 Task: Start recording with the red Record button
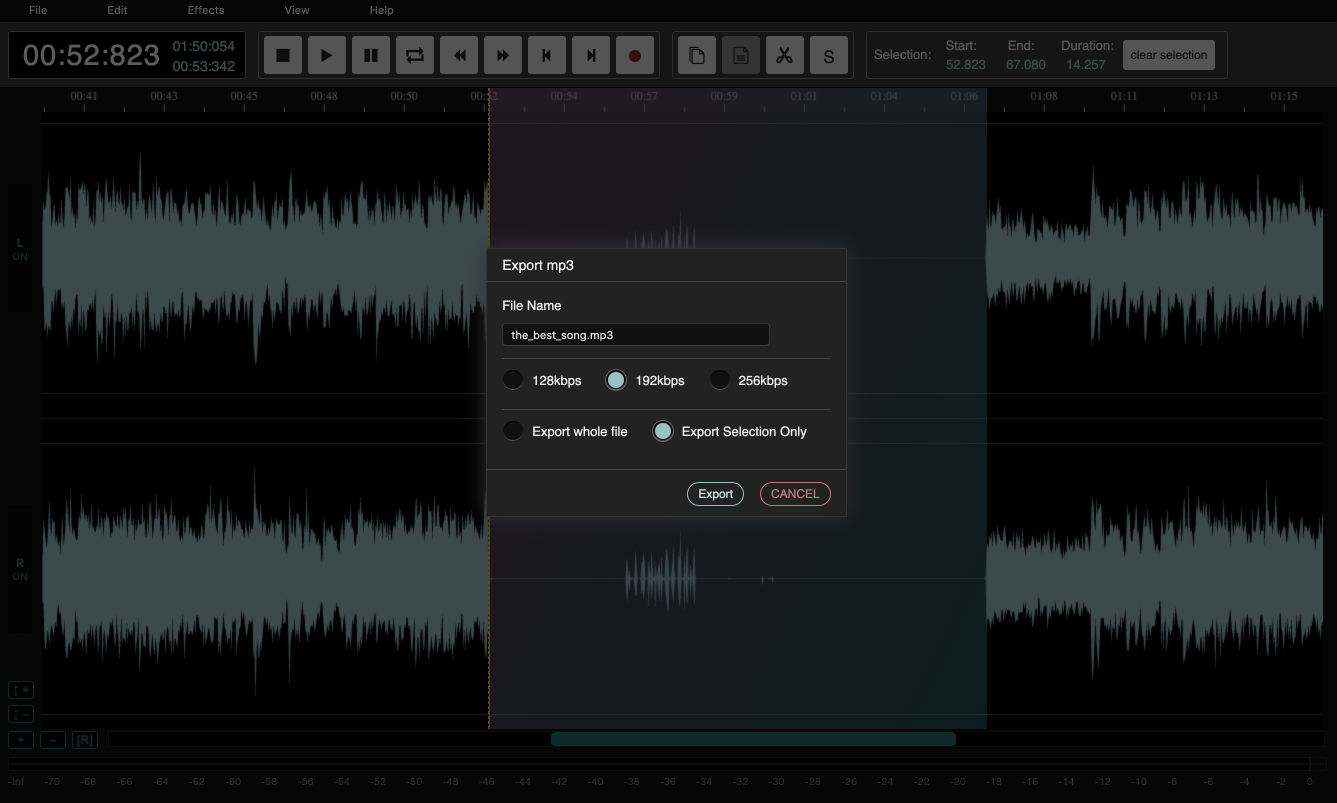(634, 55)
